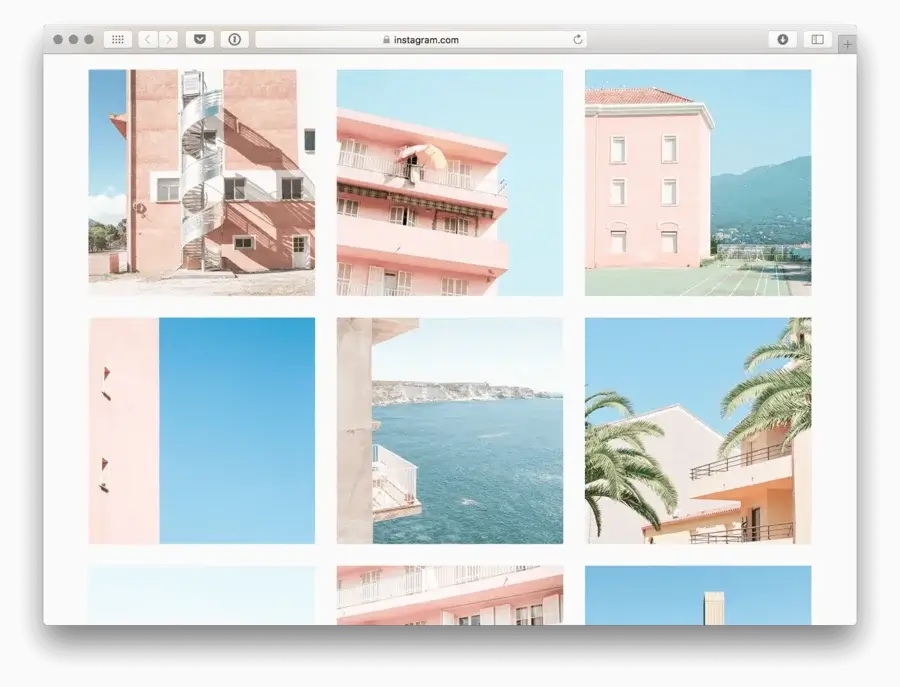Click the Pocket save extension icon
The image size is (900, 687).
point(199,40)
